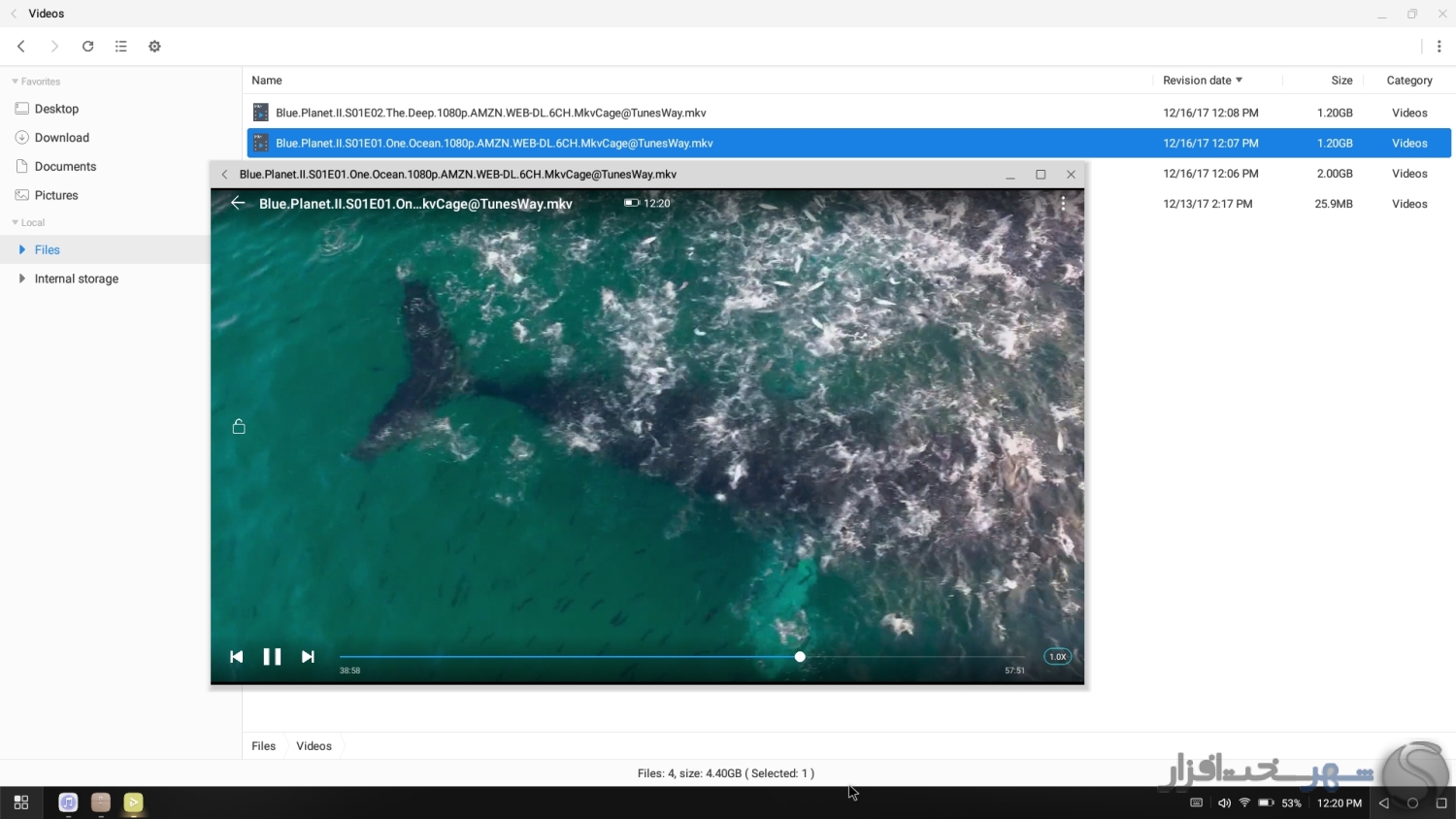Image resolution: width=1456 pixels, height=819 pixels.
Task: Switch to list view mode
Action: [x=120, y=47]
